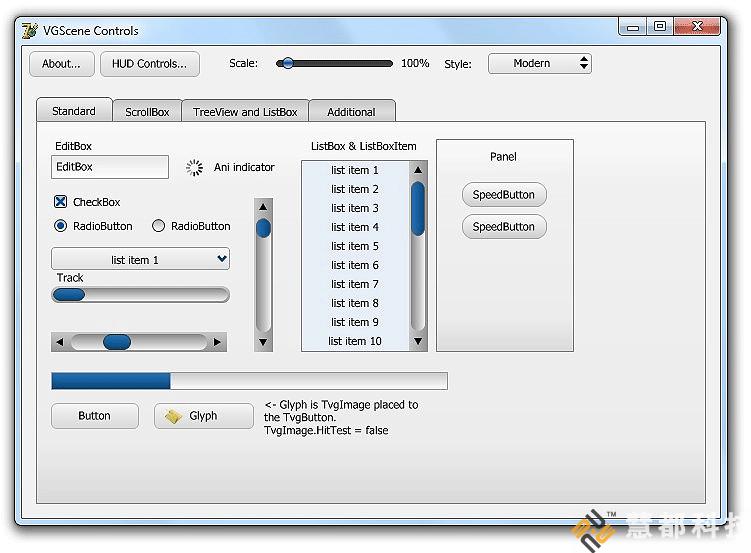Viewport: 751px width, 553px height.
Task: Click the left arrow of the horizontal scrollbar
Action: [x=60, y=342]
